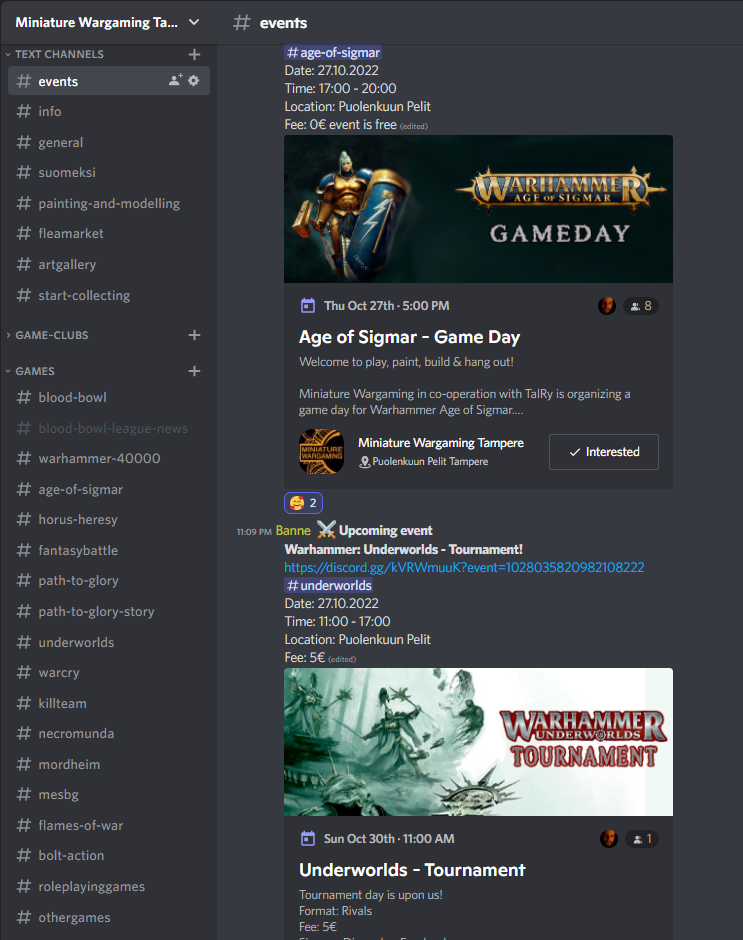The height and width of the screenshot is (940, 743).
Task: Open painting-and-modelling channel
Action: click(109, 204)
